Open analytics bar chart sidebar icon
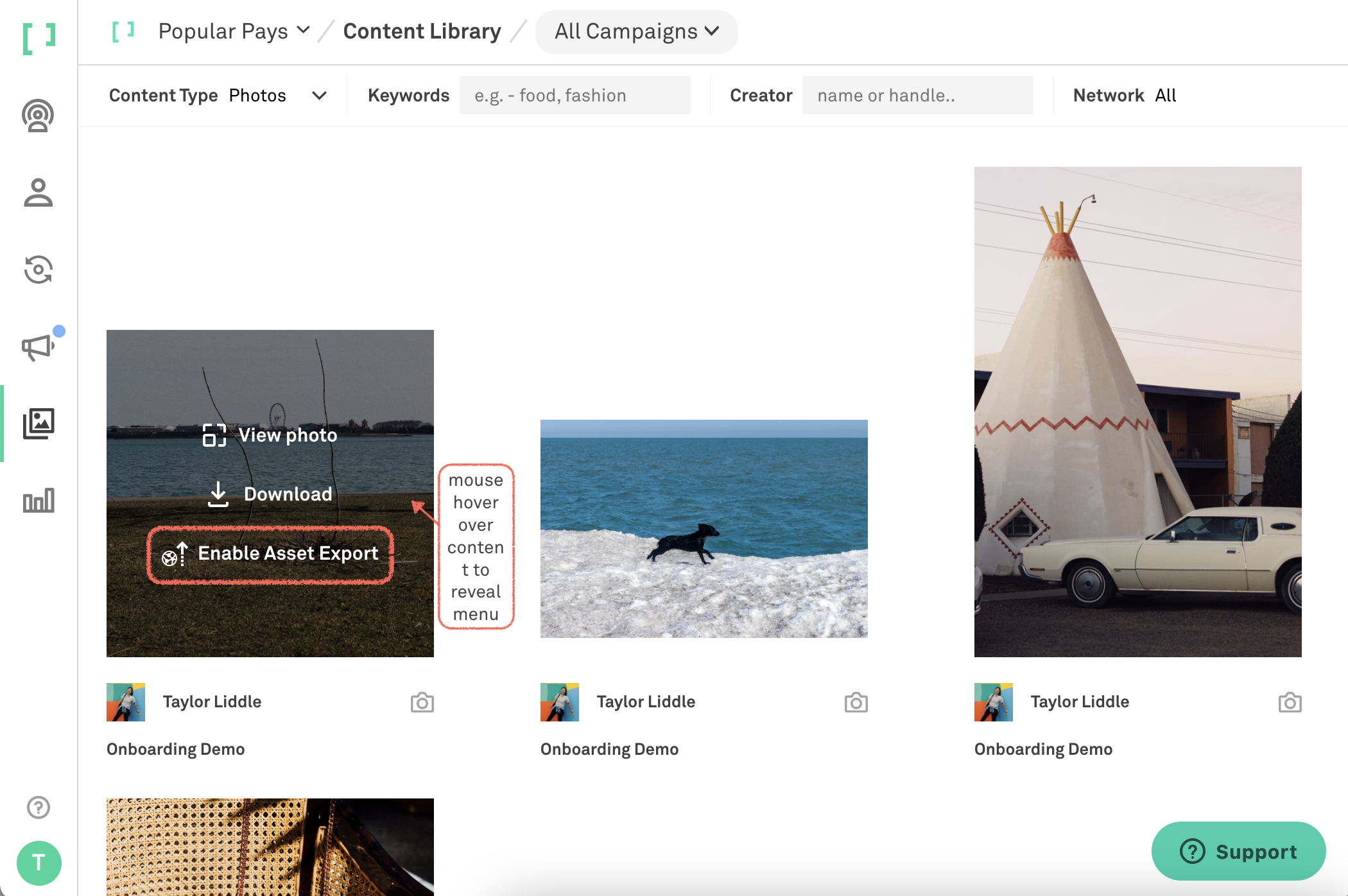The width and height of the screenshot is (1348, 896). tap(39, 501)
